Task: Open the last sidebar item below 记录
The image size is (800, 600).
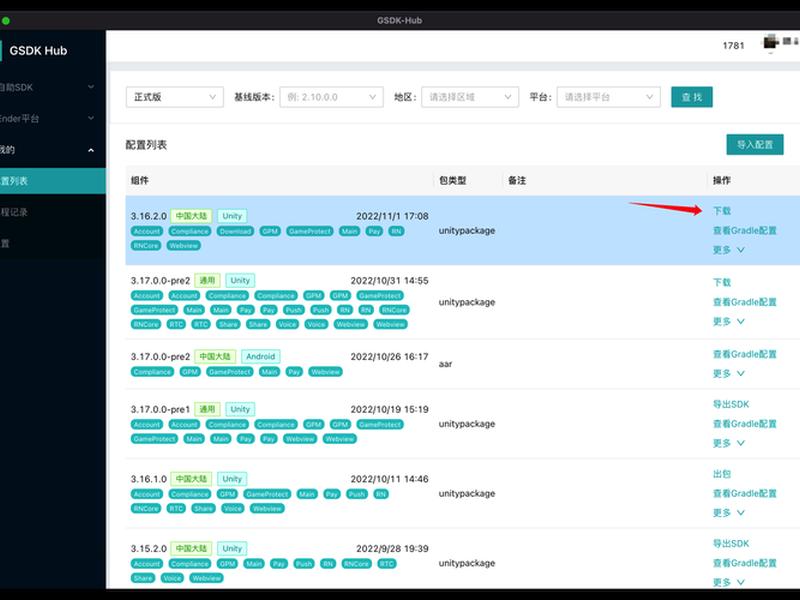Action: tap(53, 243)
